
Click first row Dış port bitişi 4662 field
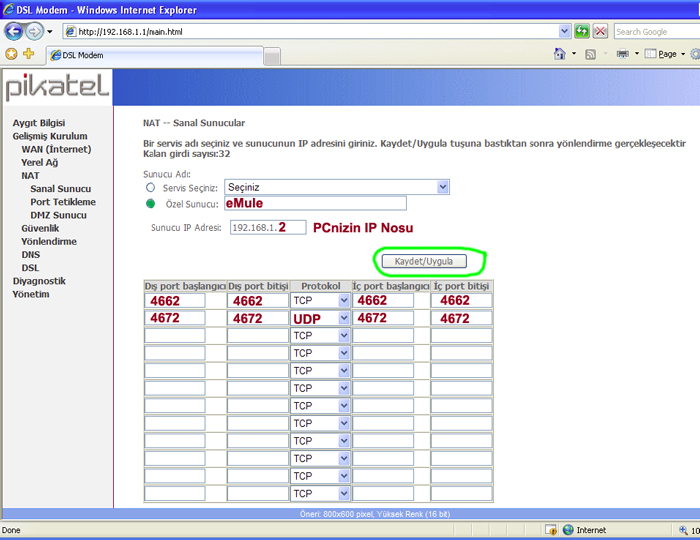pos(258,301)
